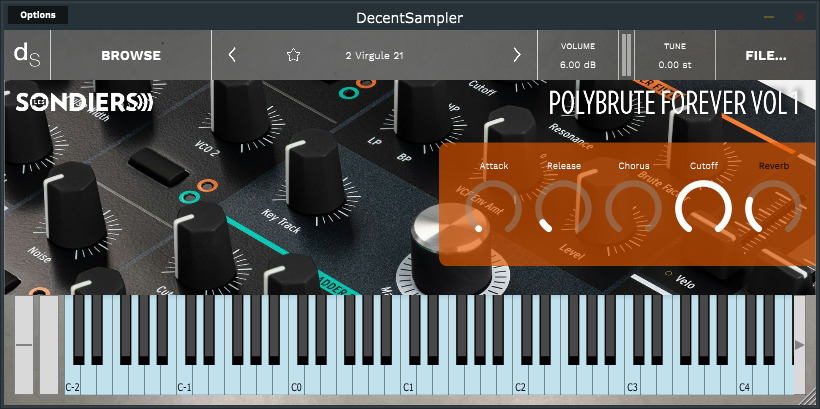Image resolution: width=820 pixels, height=409 pixels.
Task: Click the Release knob
Action: tap(563, 208)
